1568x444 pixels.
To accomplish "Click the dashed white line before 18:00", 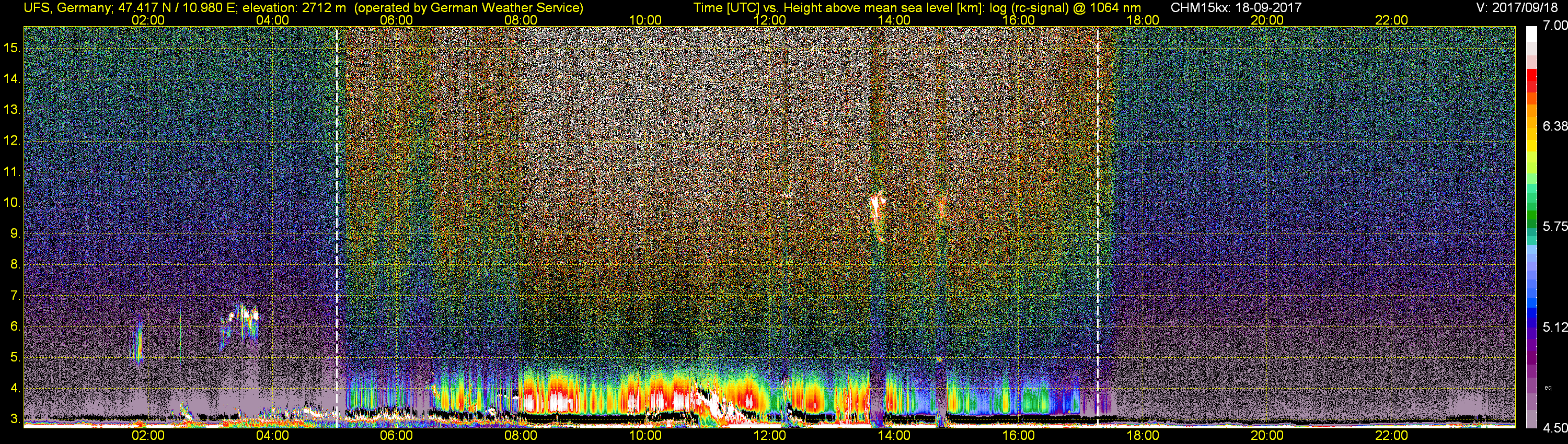I will tap(1098, 226).
